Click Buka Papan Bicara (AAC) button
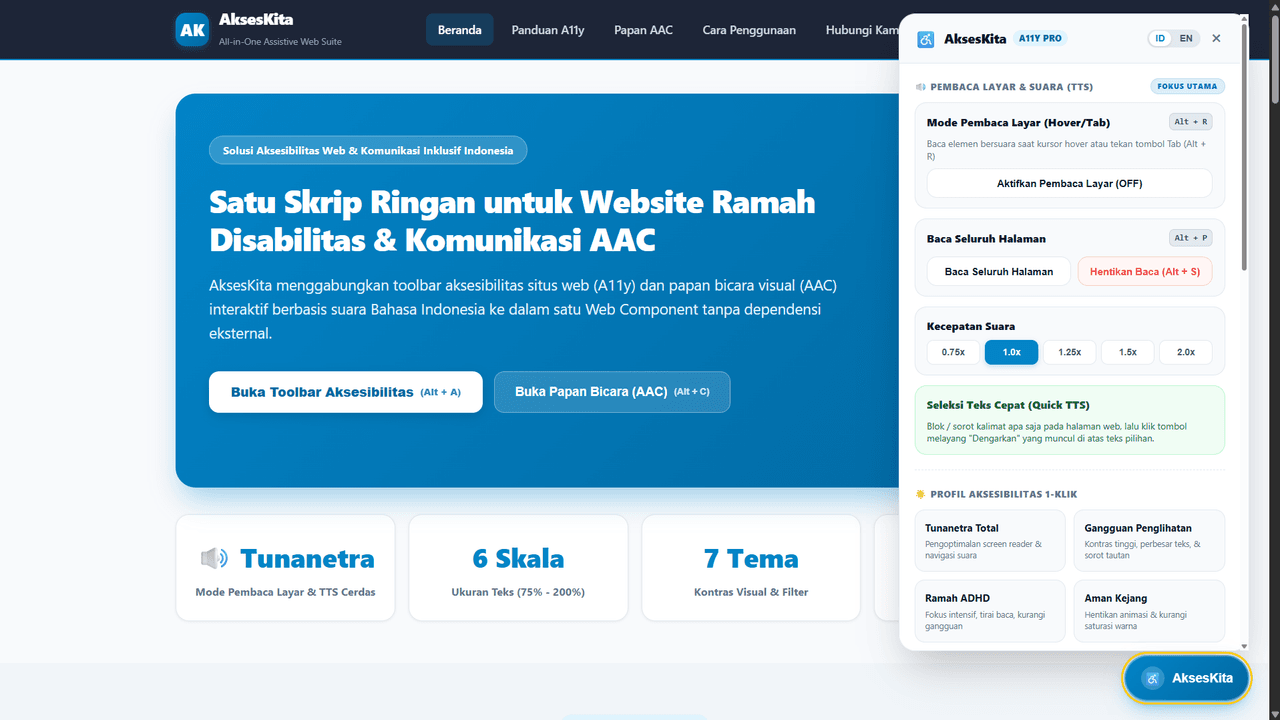1280x720 pixels. click(612, 392)
